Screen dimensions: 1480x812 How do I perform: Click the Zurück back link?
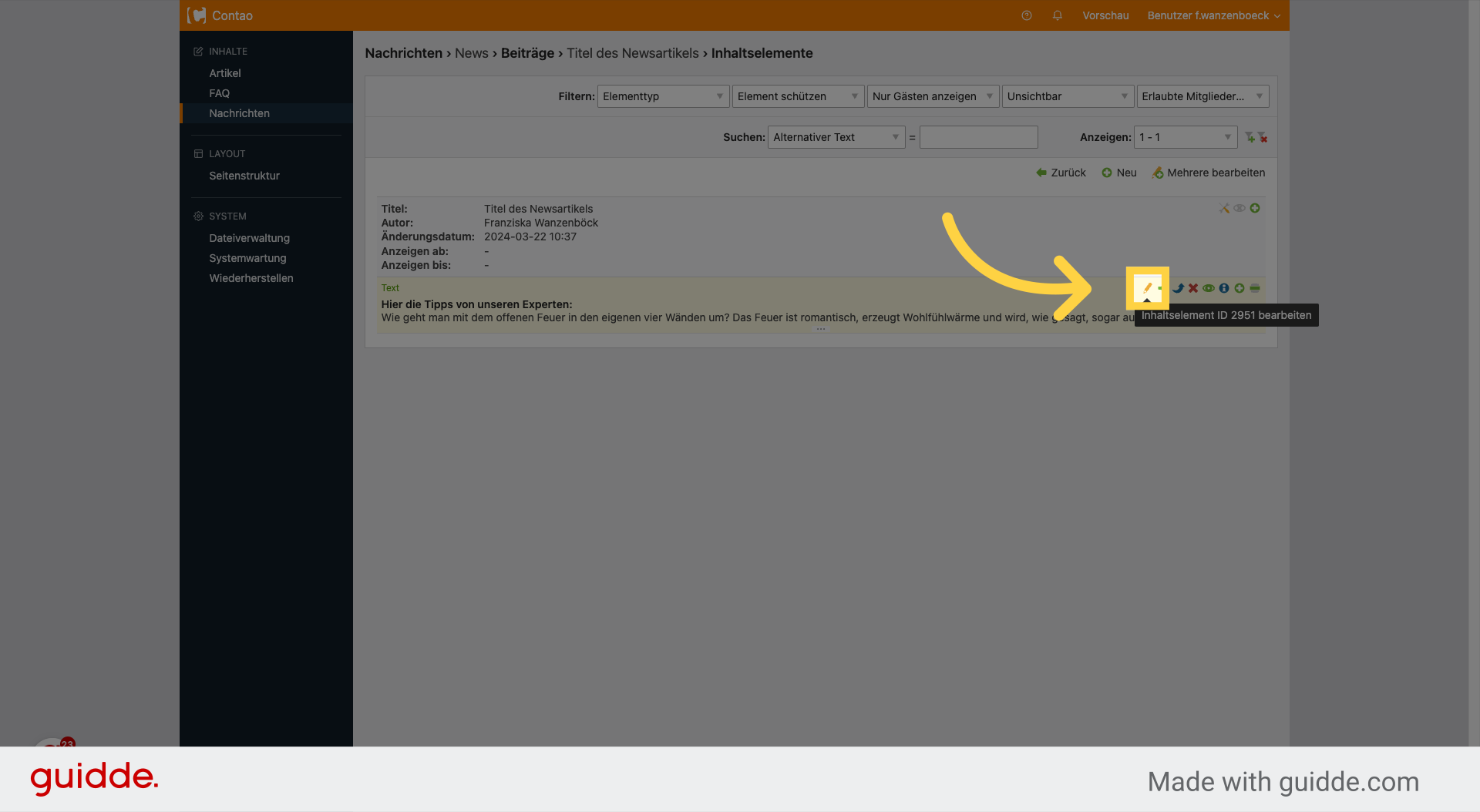tap(1068, 173)
